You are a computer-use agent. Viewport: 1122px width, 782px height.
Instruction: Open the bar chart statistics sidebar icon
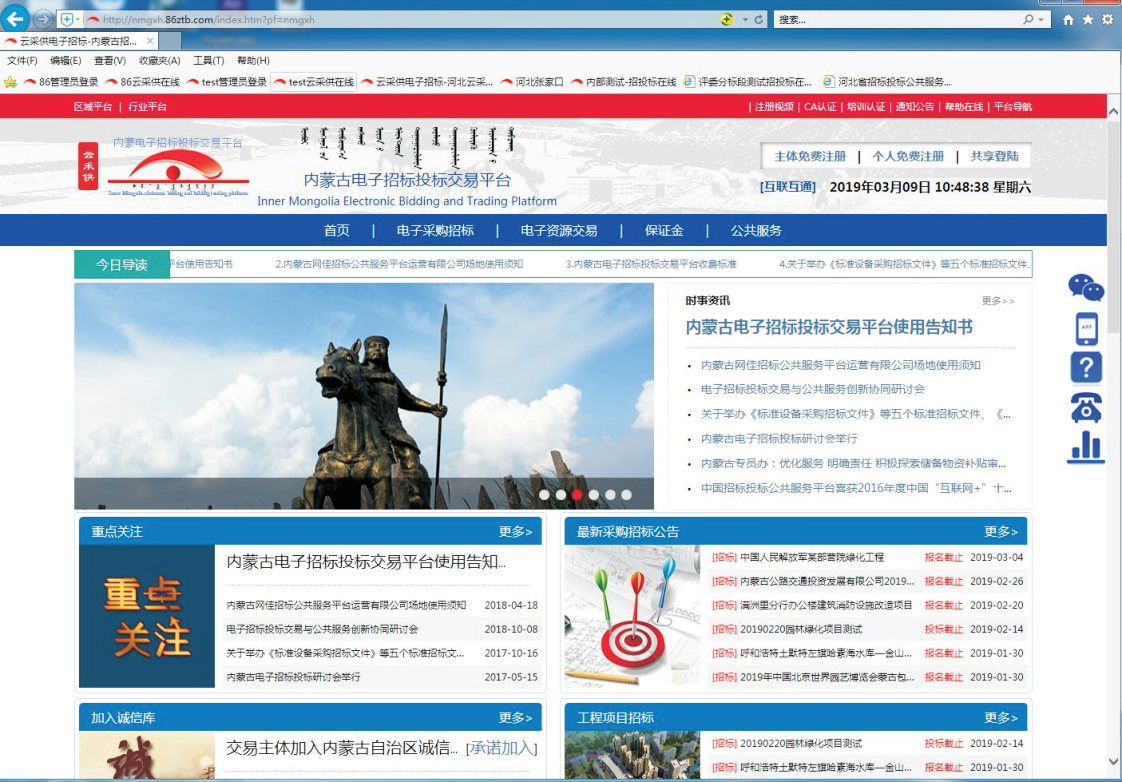1086,447
